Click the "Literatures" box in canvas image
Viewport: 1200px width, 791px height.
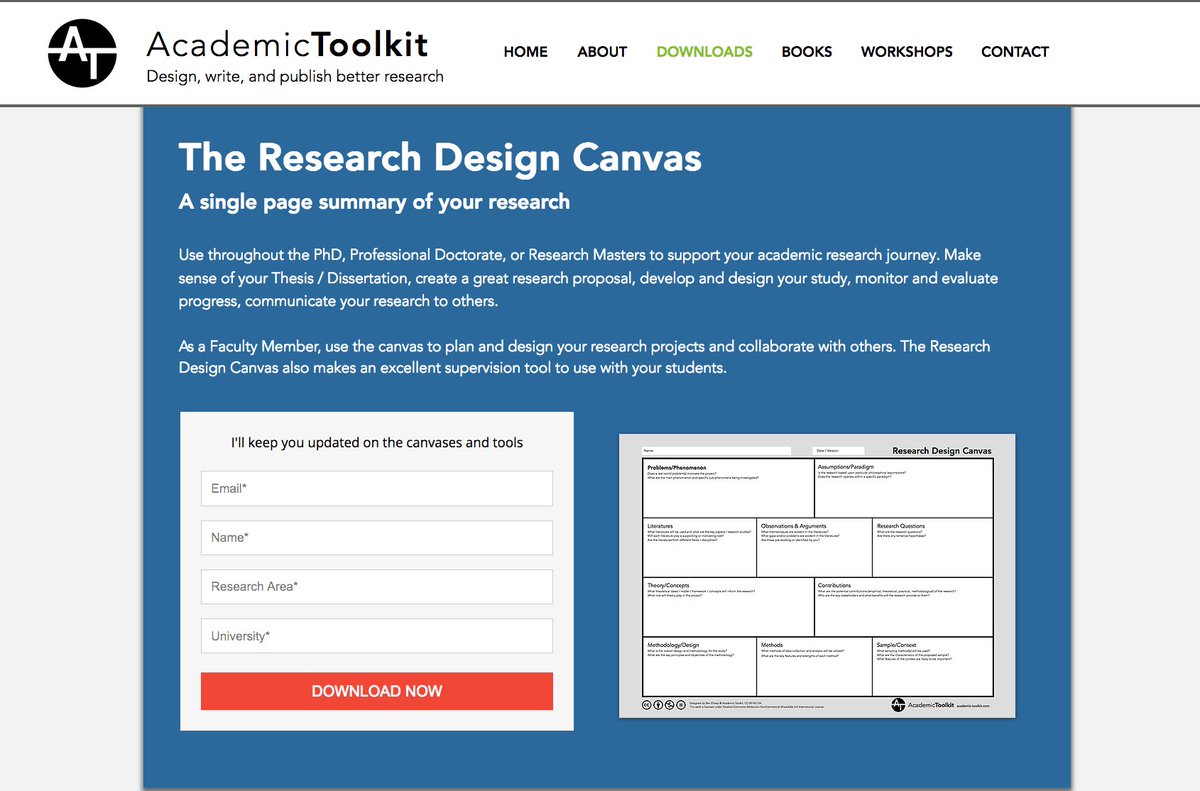(700, 547)
